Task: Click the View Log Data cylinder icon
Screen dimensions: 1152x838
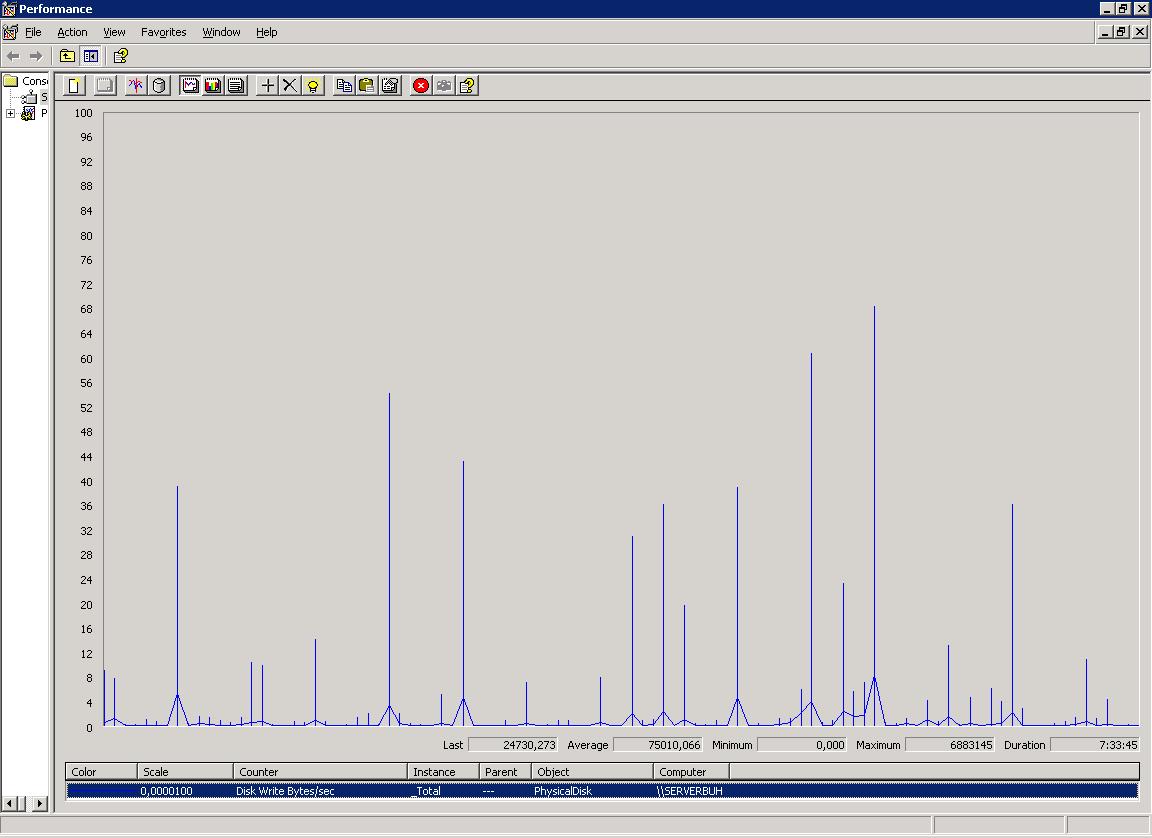Action: point(159,86)
